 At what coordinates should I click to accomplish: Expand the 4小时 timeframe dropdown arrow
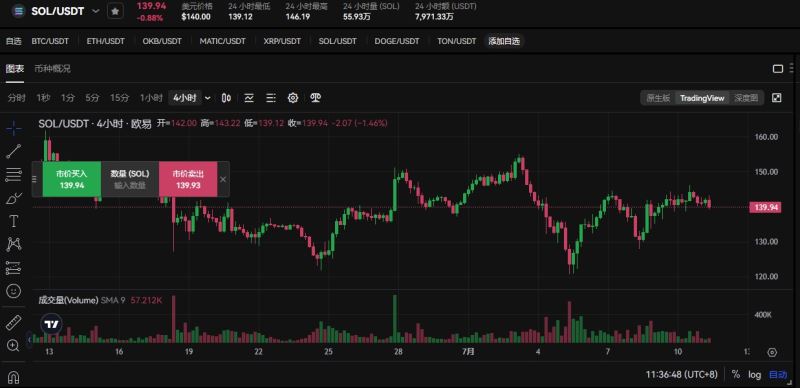point(208,98)
